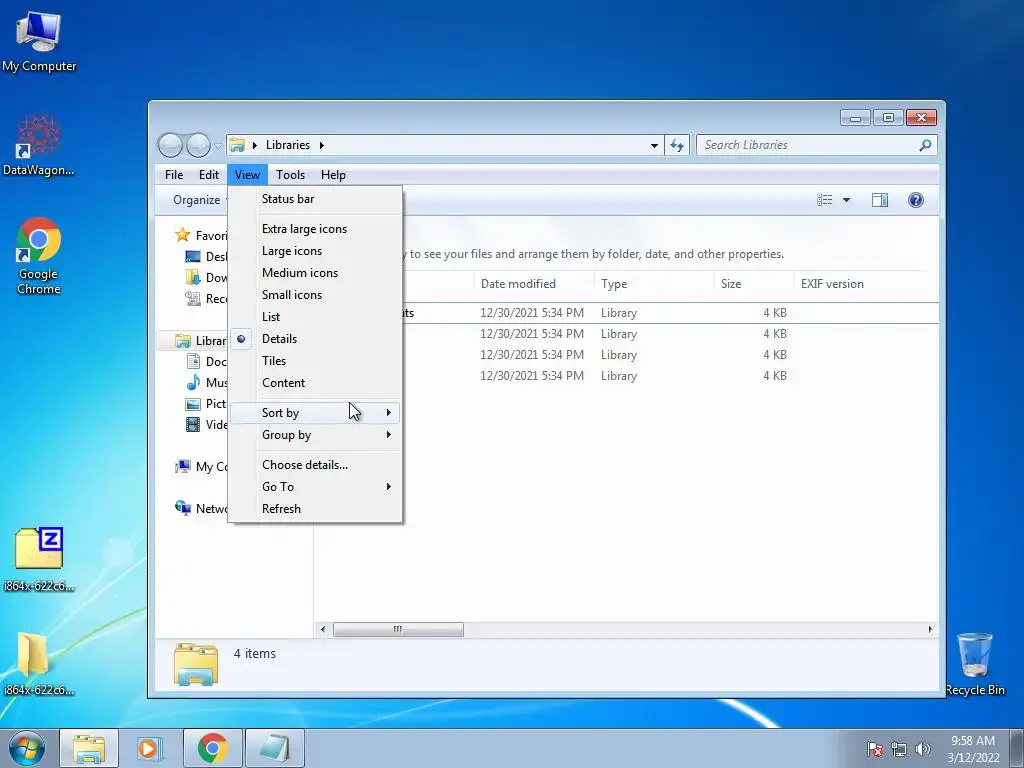Viewport: 1024px width, 768px height.
Task: Click the Libraries icon in address bar
Action: point(237,145)
